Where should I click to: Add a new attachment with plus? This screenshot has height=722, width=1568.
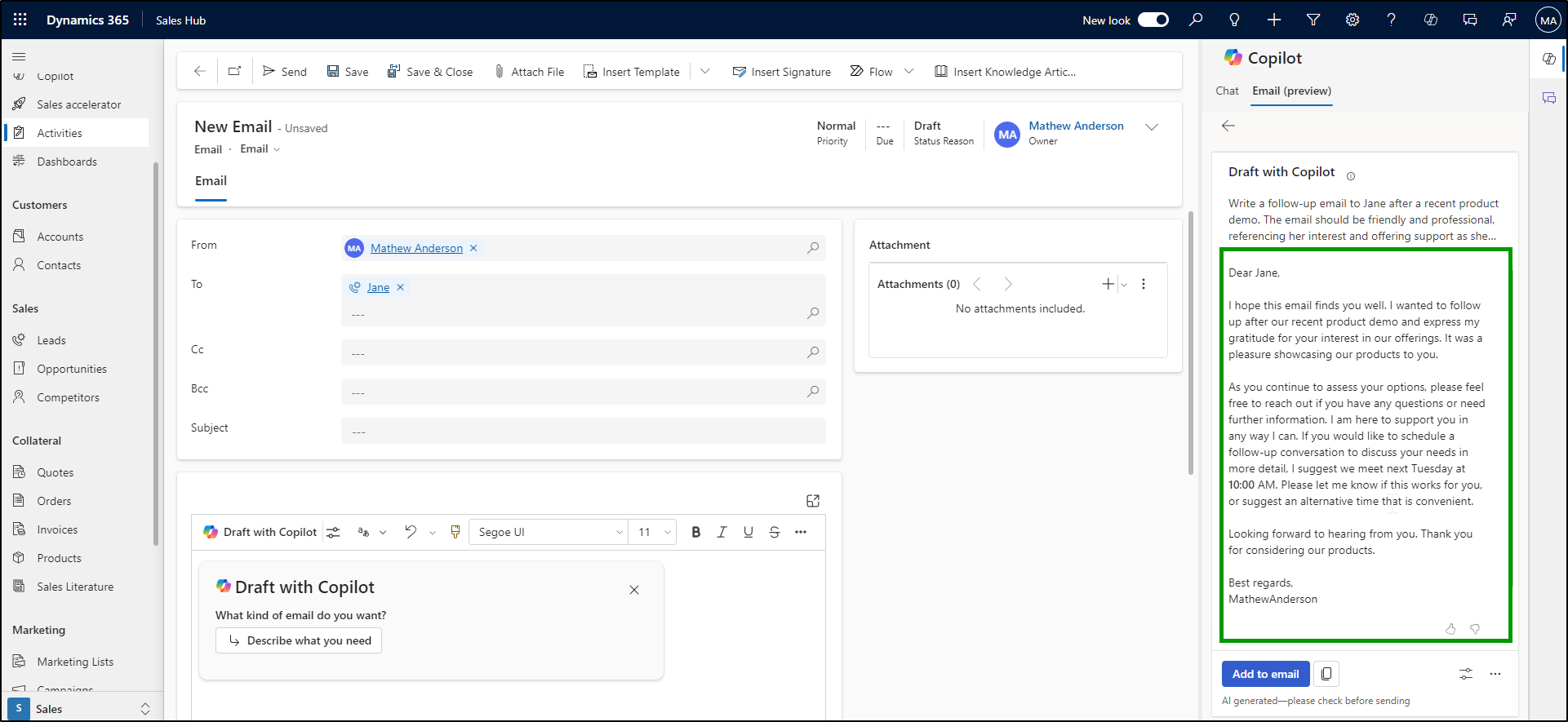(1108, 284)
